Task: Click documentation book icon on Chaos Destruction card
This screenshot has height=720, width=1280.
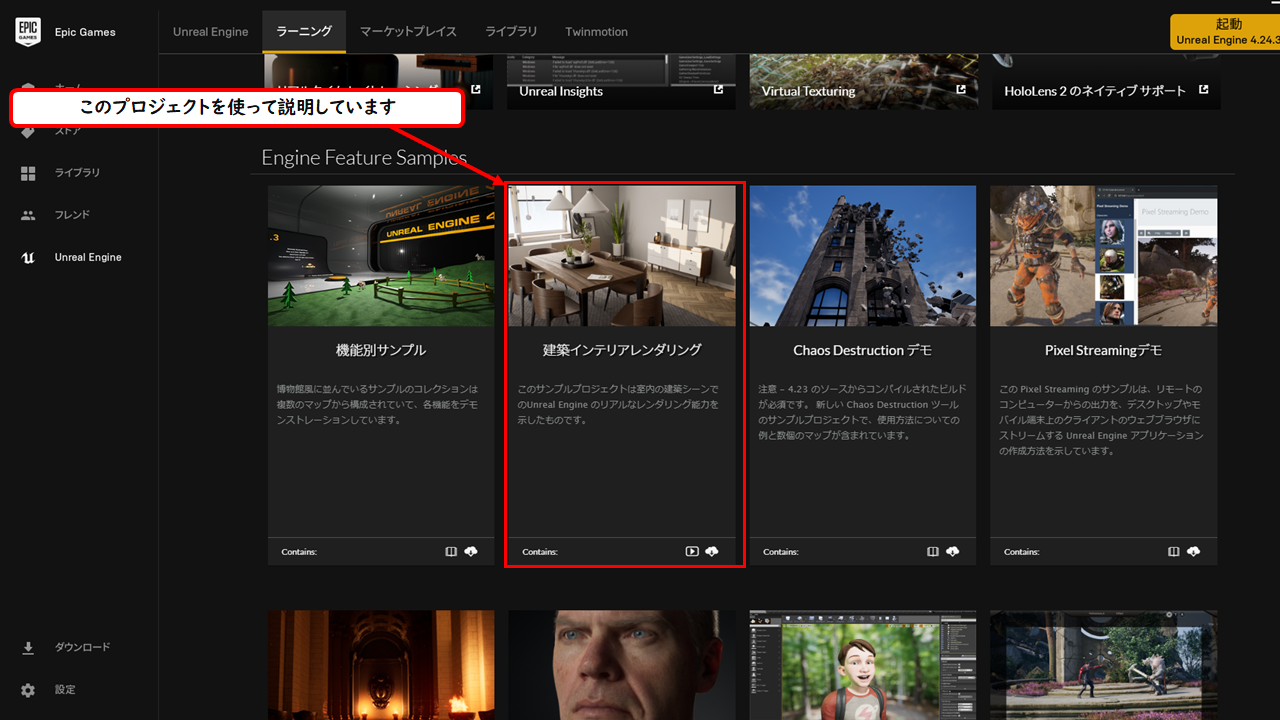Action: [933, 551]
